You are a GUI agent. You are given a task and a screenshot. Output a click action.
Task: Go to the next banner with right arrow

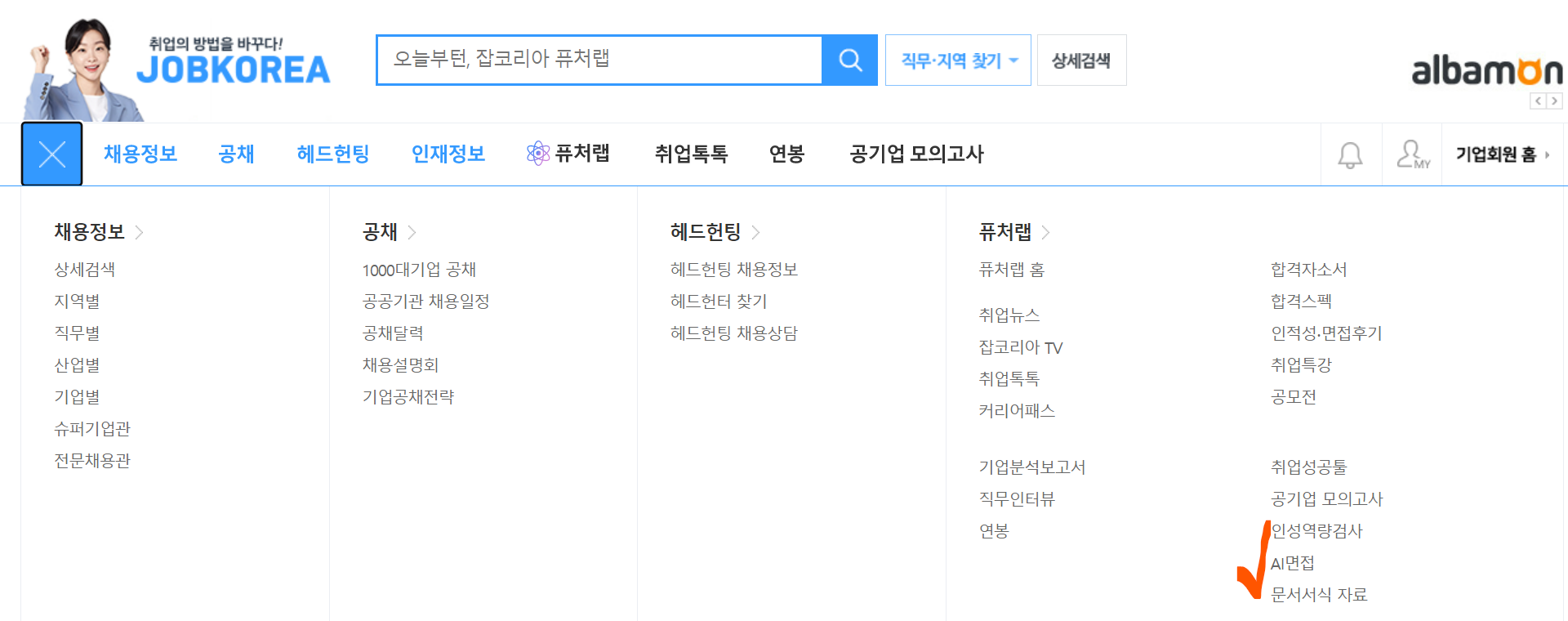1554,101
